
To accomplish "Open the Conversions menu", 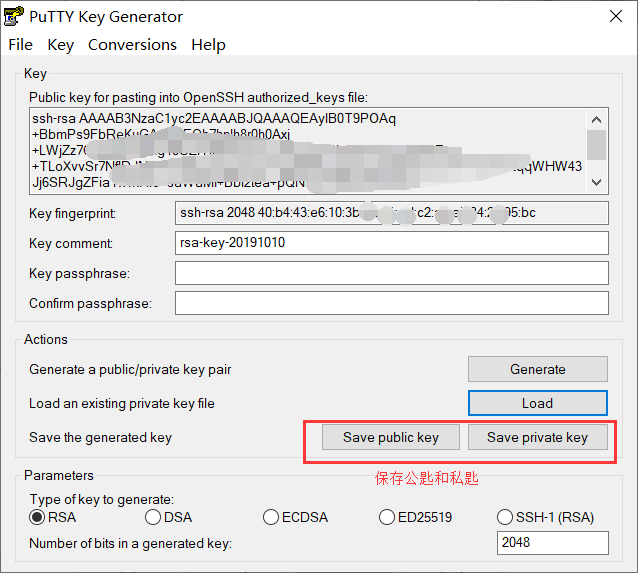I will pyautogui.click(x=132, y=45).
